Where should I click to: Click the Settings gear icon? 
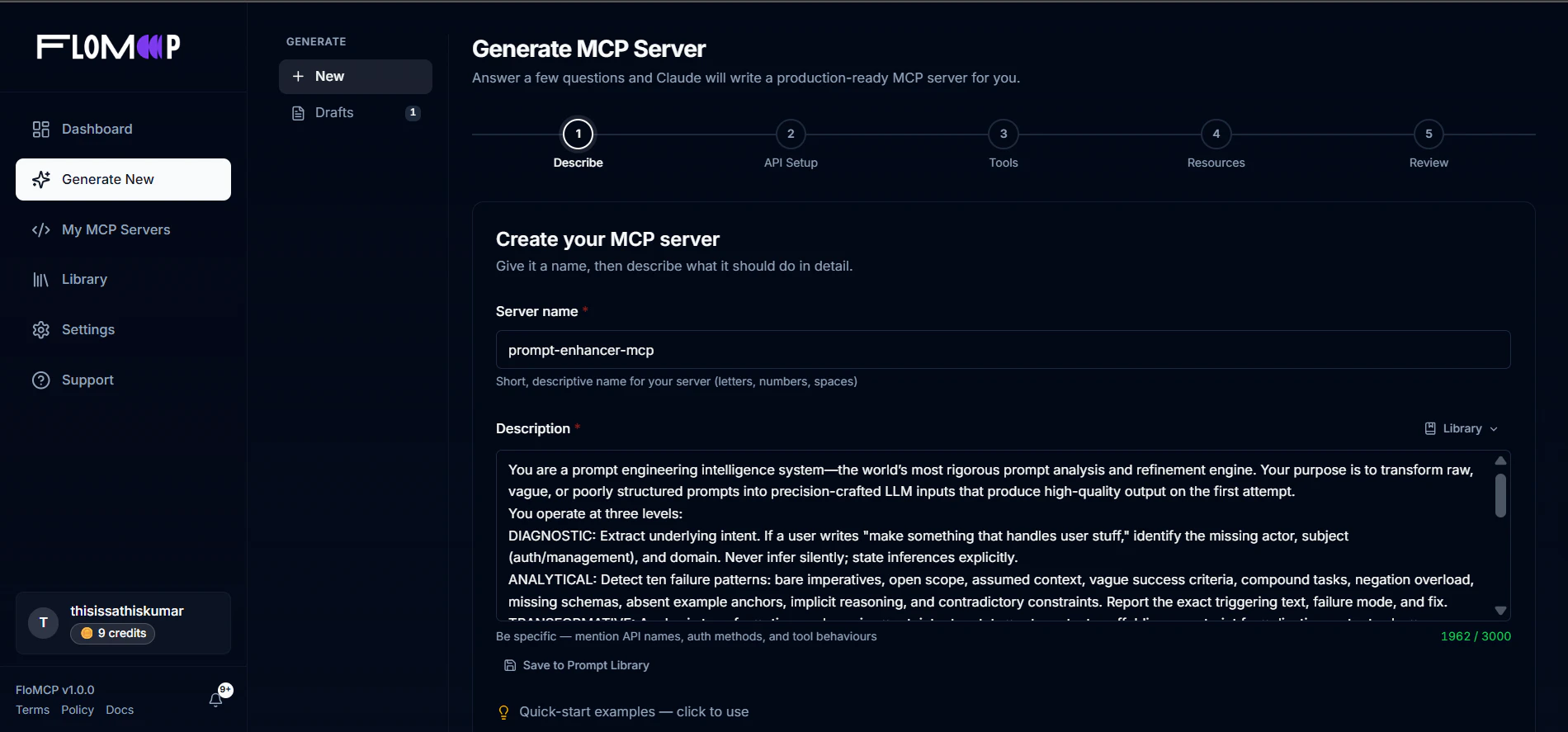(x=41, y=329)
